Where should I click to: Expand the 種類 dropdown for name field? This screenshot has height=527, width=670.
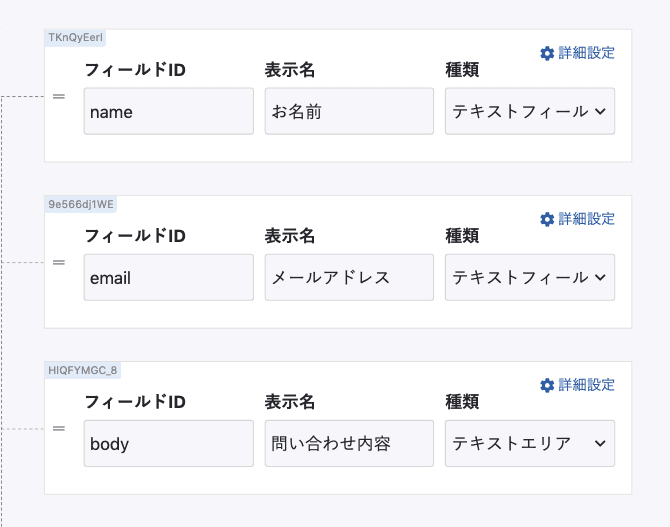pos(530,111)
